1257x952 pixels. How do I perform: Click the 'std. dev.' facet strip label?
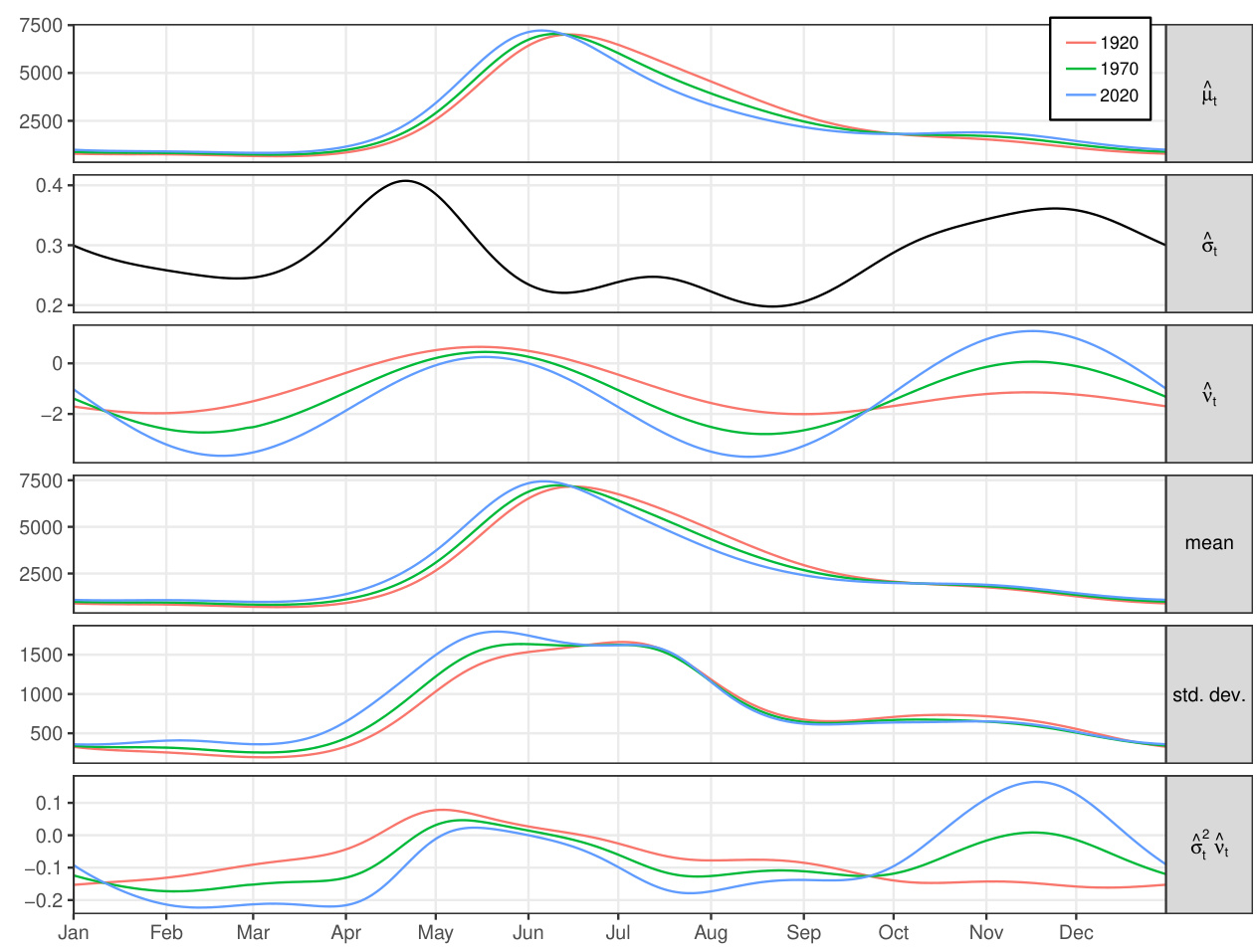point(1208,694)
